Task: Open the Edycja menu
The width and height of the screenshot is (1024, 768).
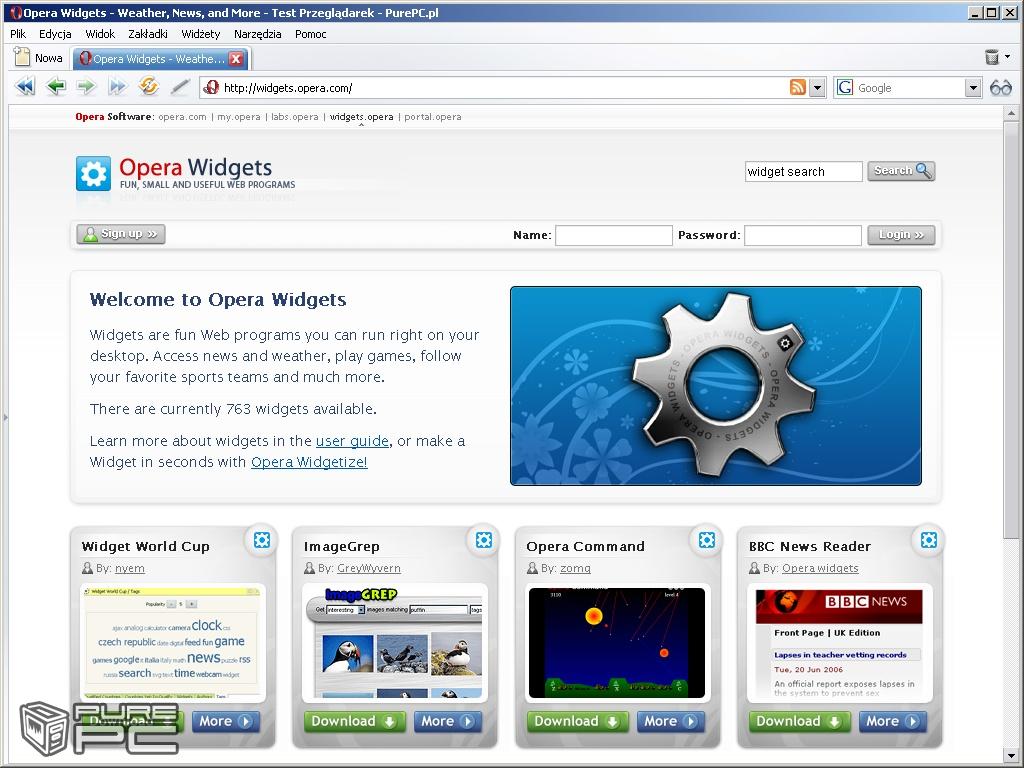Action: tap(56, 34)
